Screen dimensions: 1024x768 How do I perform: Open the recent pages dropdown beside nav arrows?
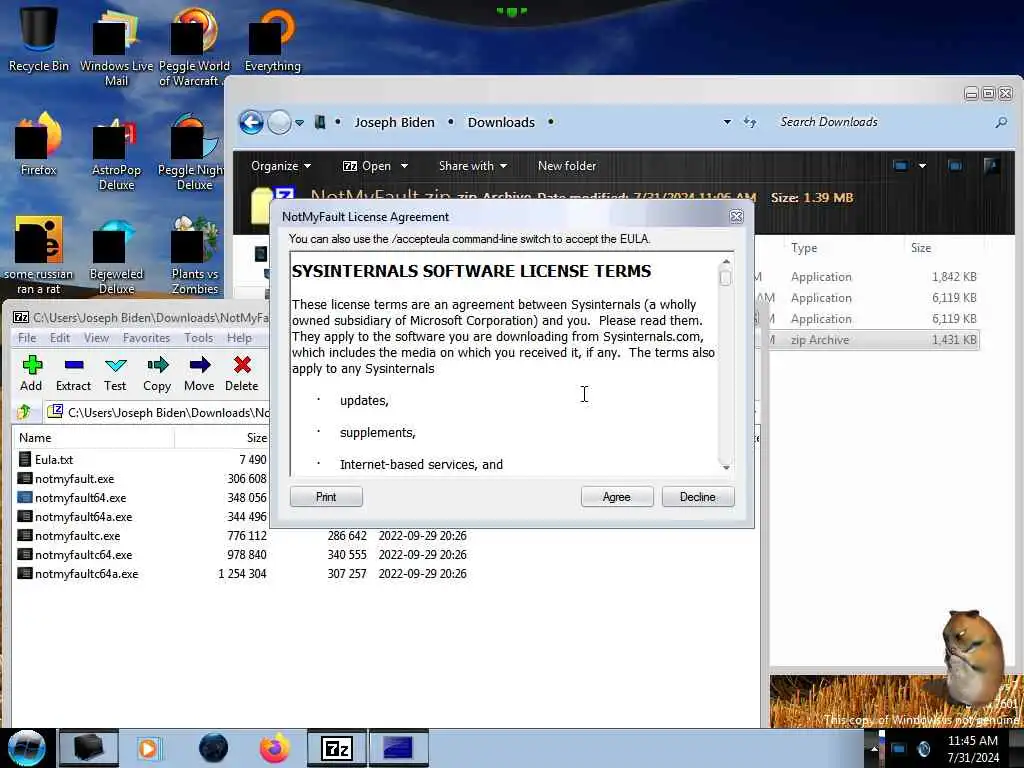pos(299,122)
